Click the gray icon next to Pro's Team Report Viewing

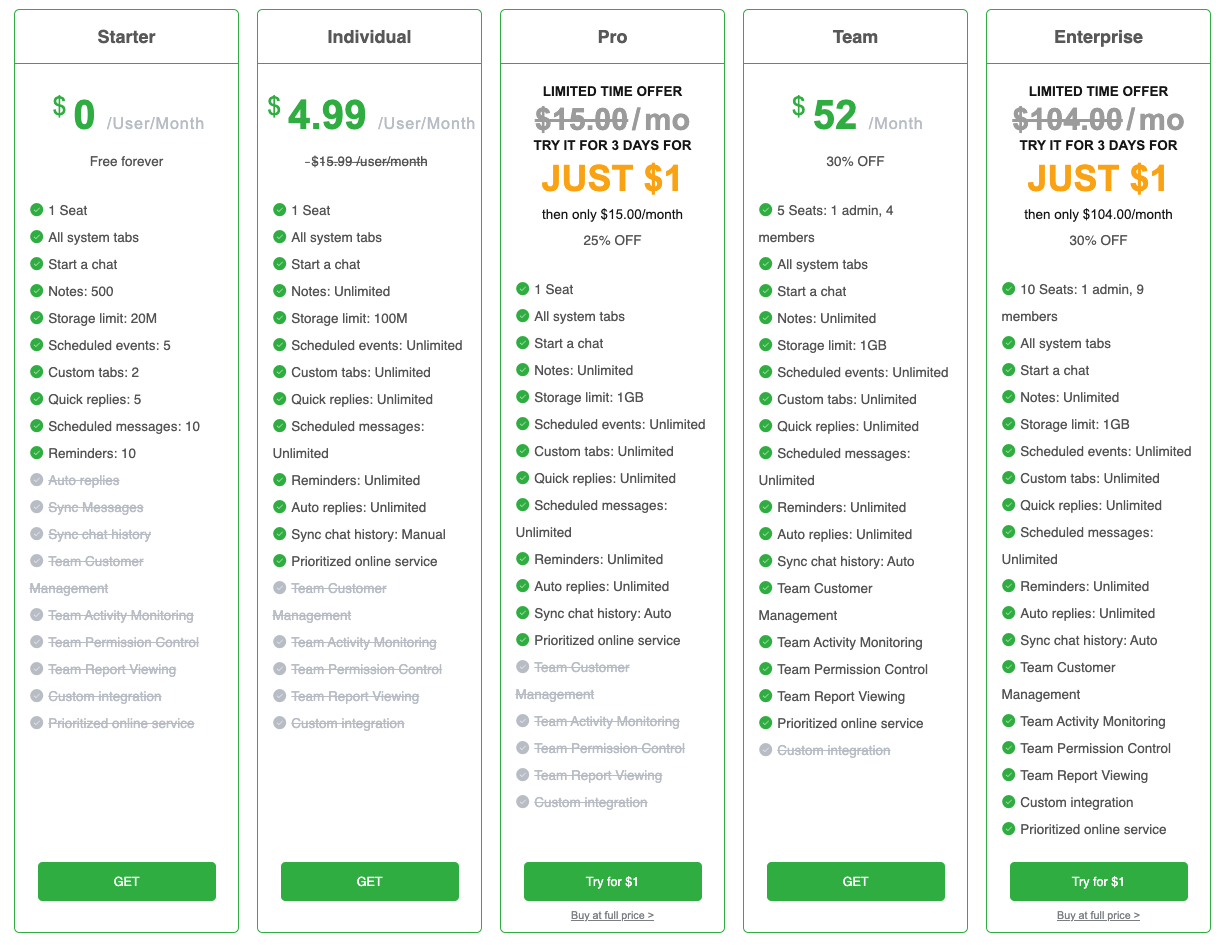click(x=521, y=775)
